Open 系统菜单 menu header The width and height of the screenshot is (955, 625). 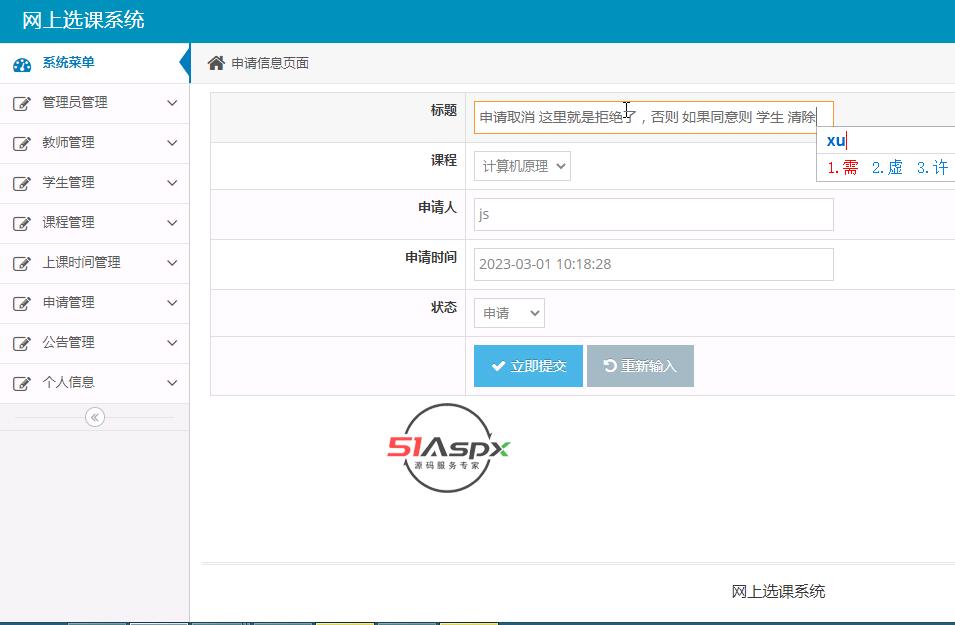point(94,63)
